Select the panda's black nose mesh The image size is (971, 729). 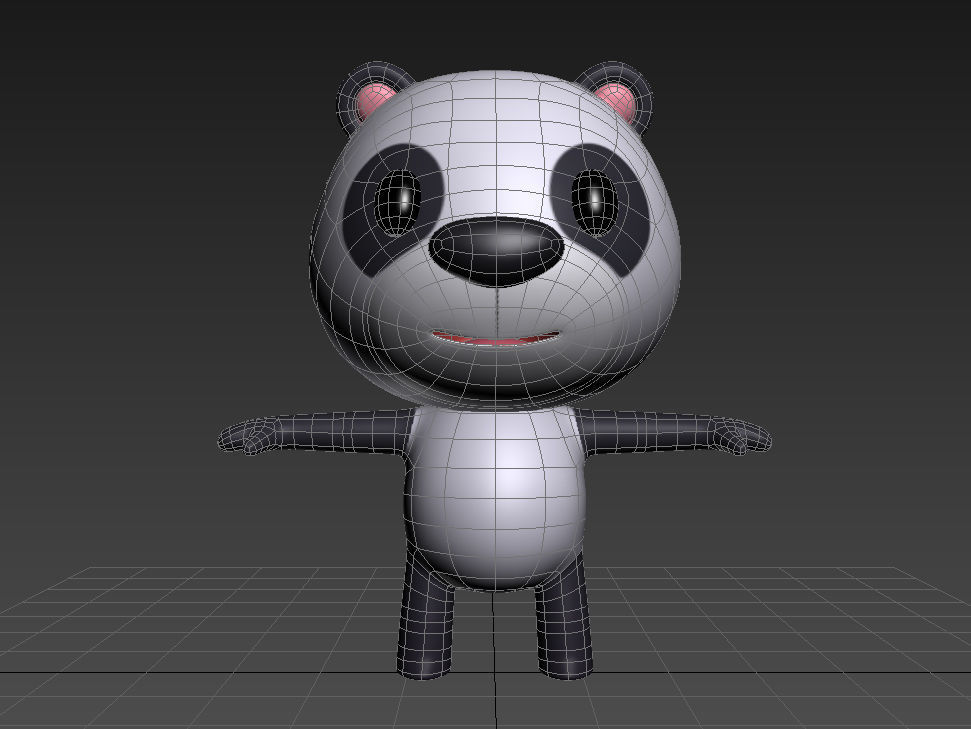pyautogui.click(x=497, y=251)
